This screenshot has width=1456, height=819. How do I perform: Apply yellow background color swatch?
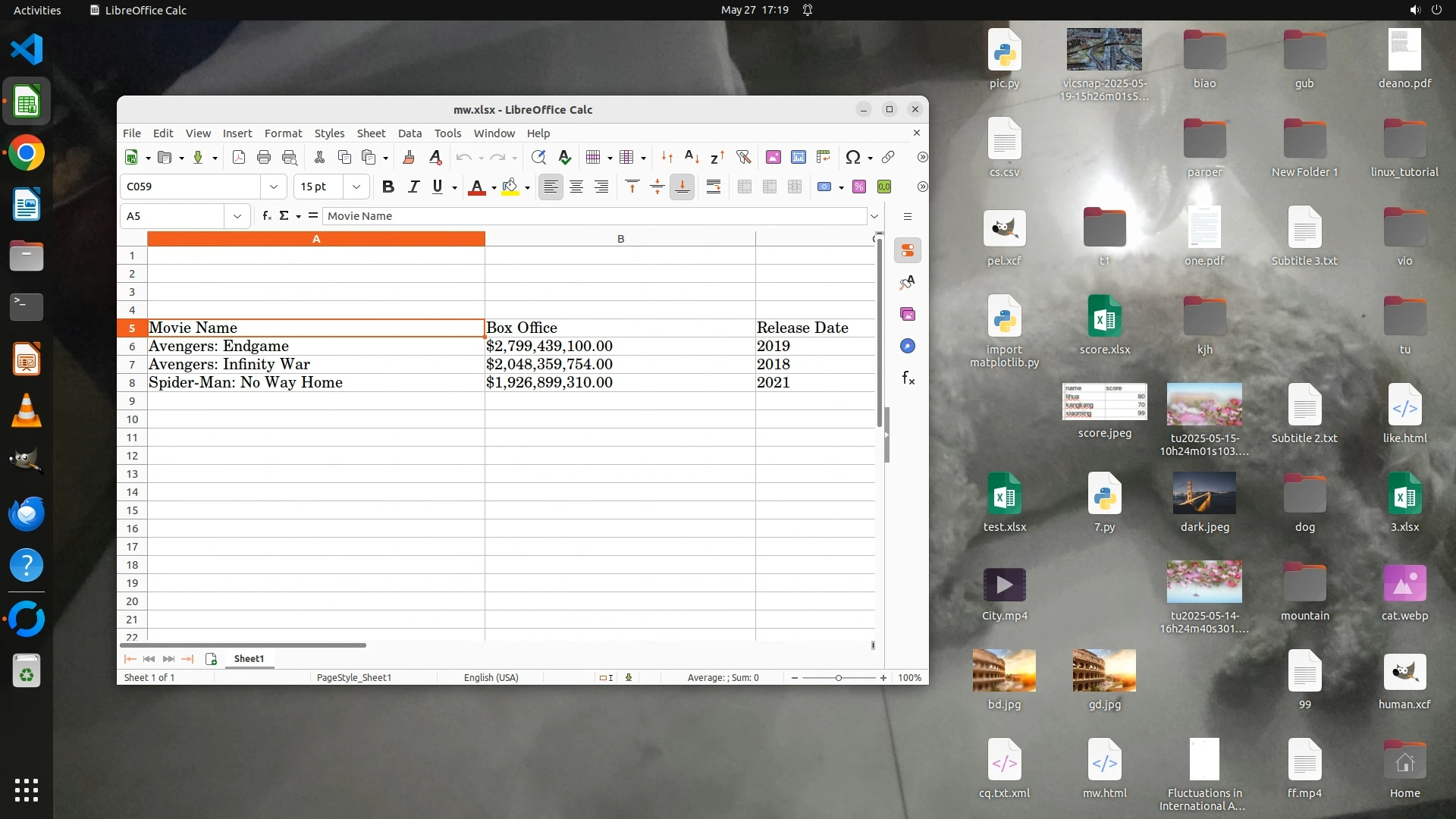(510, 187)
